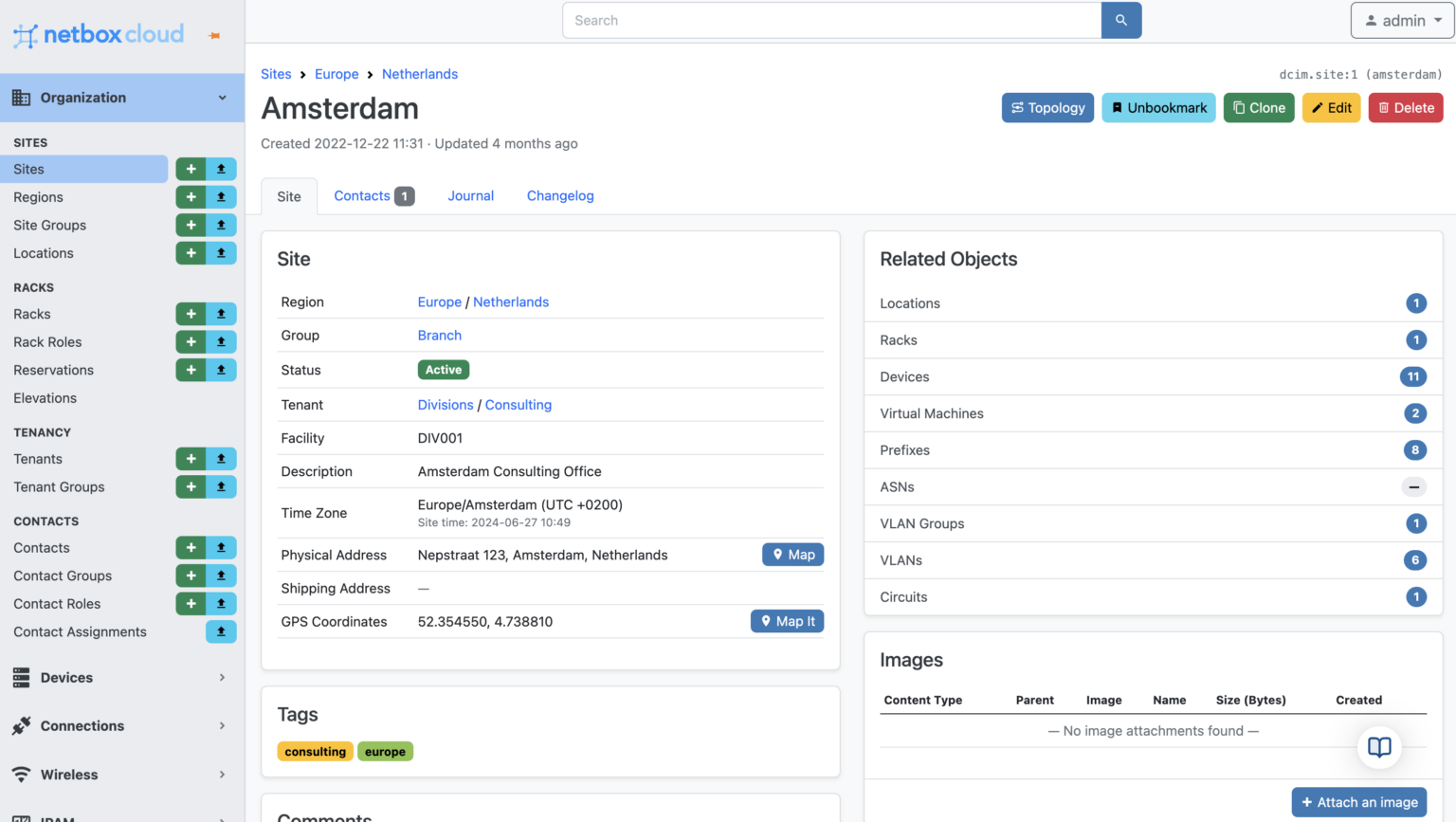Open the documentation book icon at bottom right
Screen dimensions: 1456x822
tap(1380, 747)
